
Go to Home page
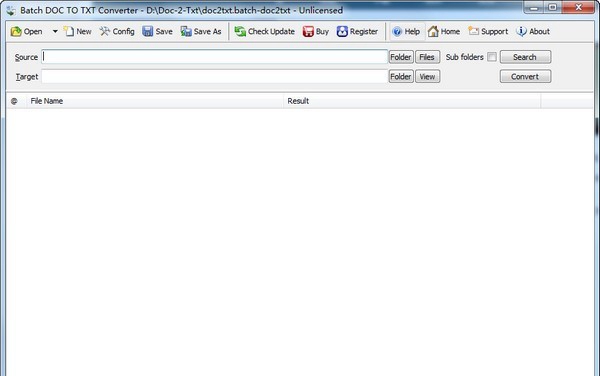[444, 31]
